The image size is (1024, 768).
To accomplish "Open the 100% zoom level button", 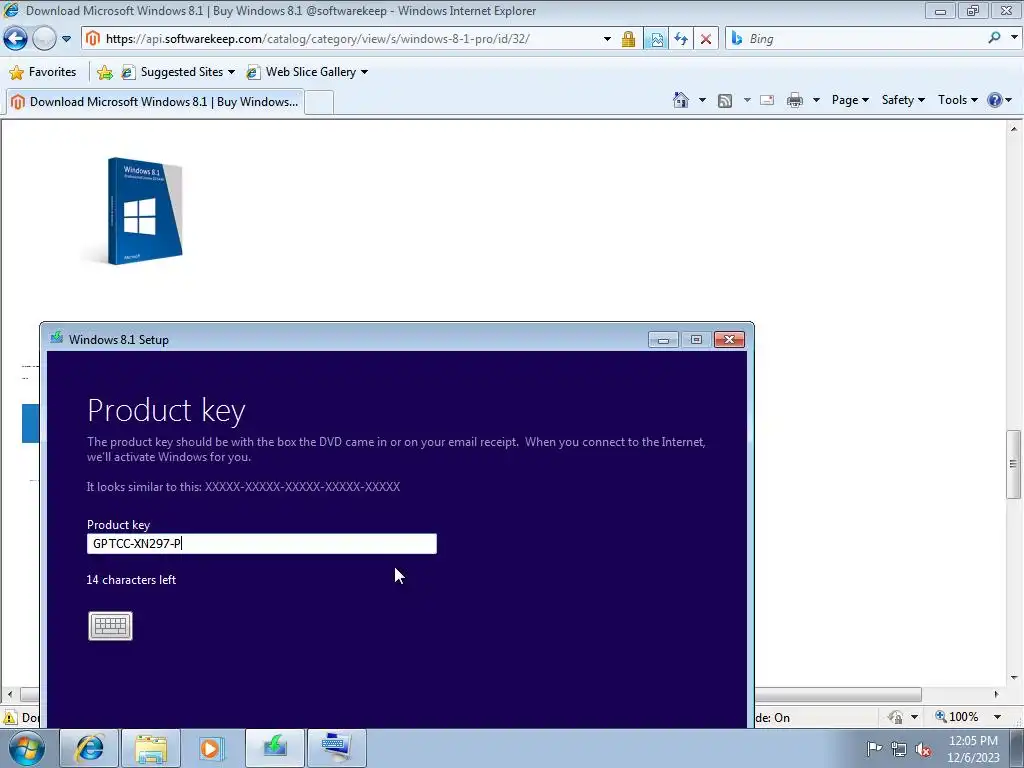I will click(x=956, y=716).
